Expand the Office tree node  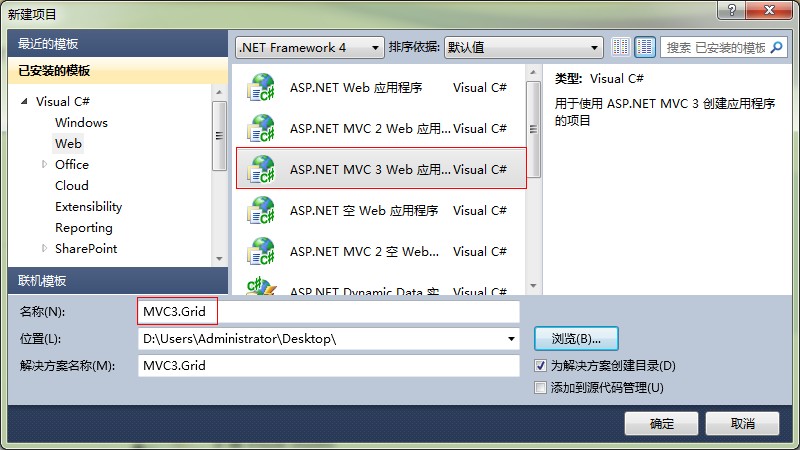point(44,164)
